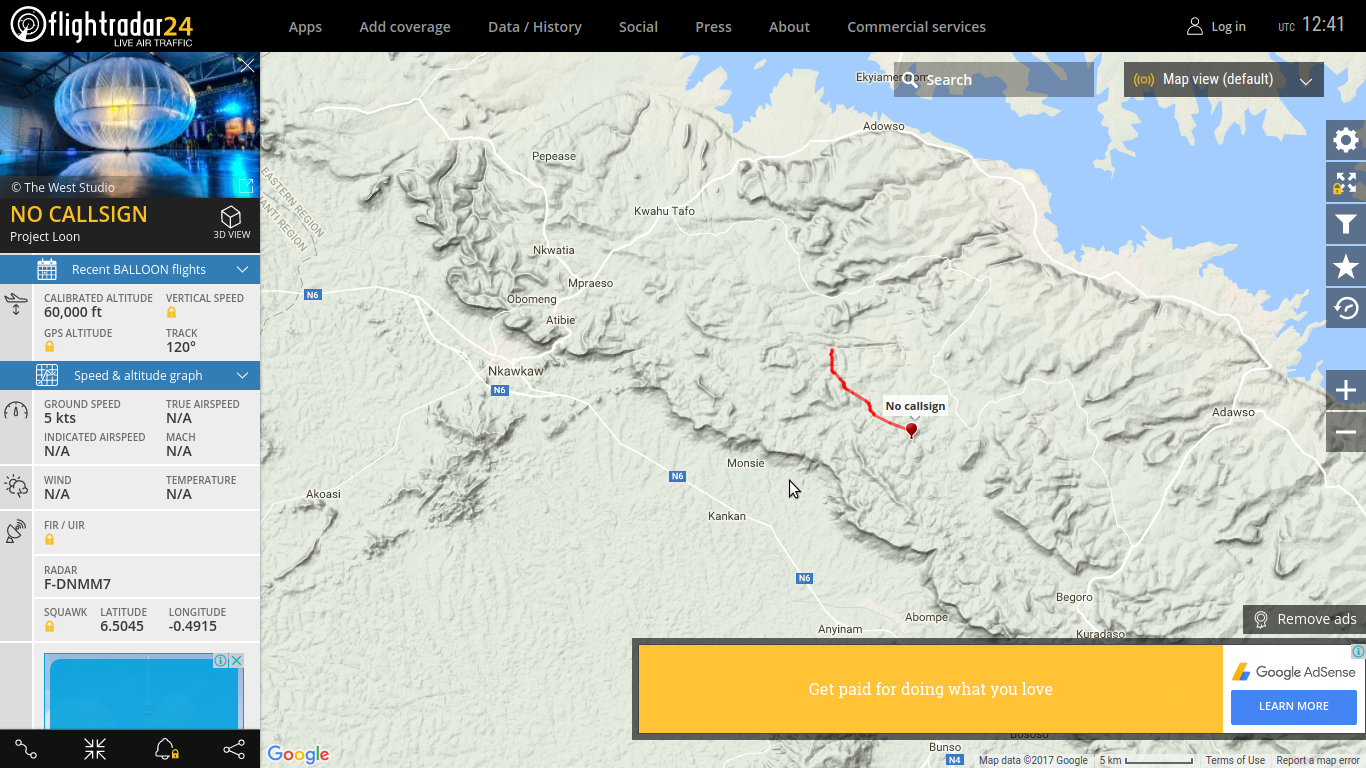
Task: Click the share icon in bottom bar
Action: tap(233, 749)
